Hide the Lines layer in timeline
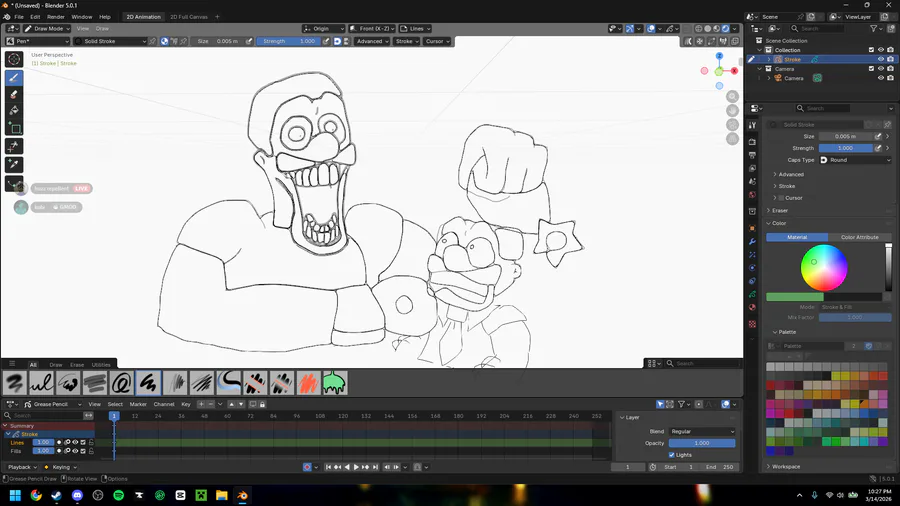 click(x=75, y=442)
